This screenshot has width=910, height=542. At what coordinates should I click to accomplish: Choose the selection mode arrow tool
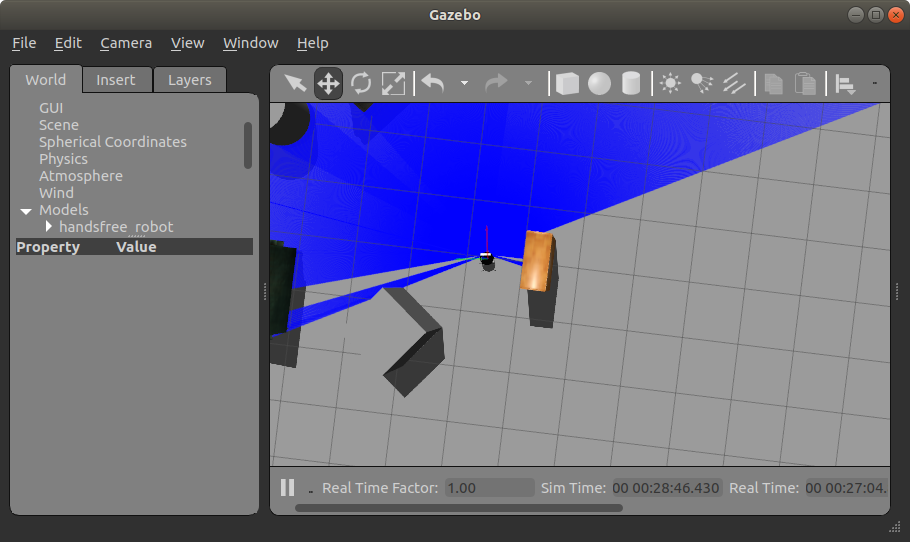295,84
